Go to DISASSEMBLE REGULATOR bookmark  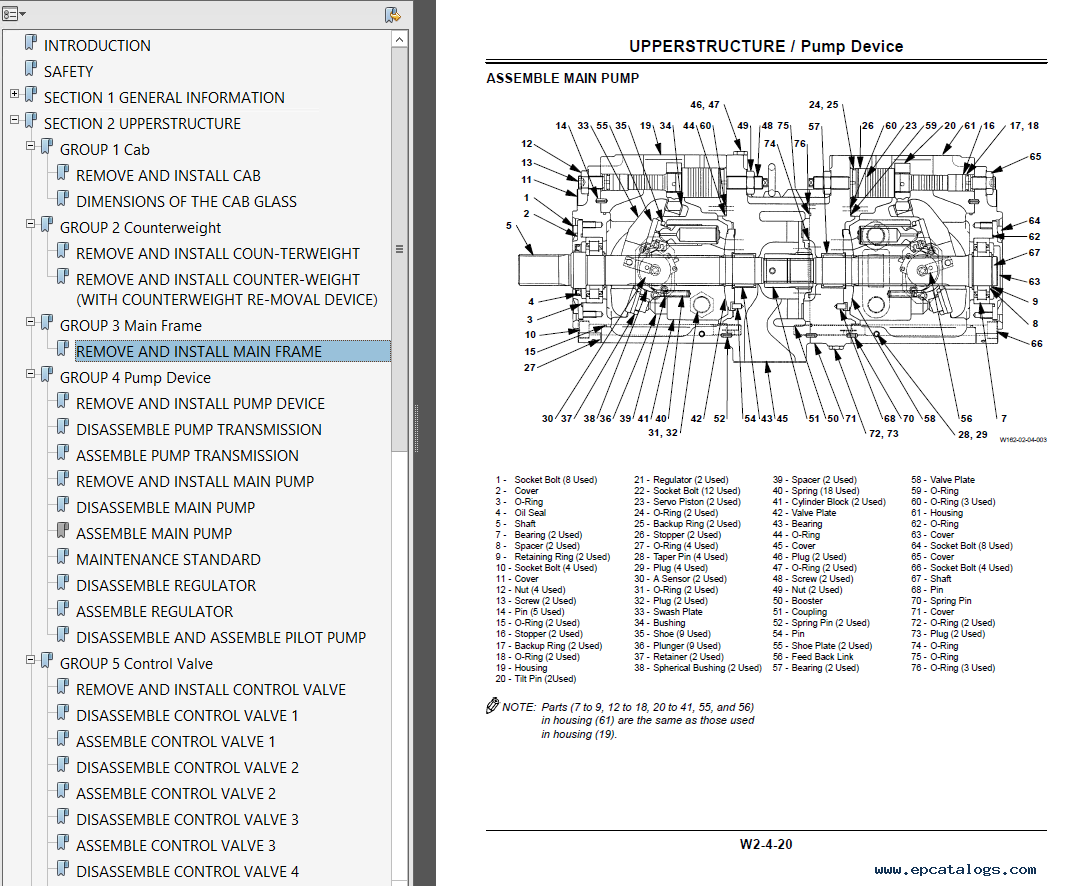coord(166,586)
